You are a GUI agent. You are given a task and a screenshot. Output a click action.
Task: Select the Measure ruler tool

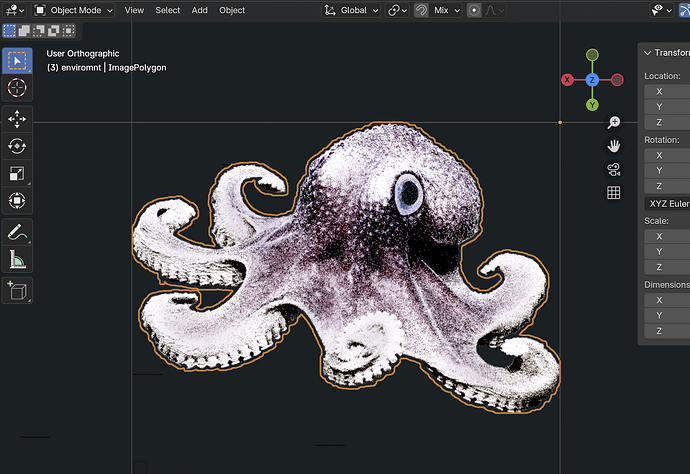coord(17,259)
